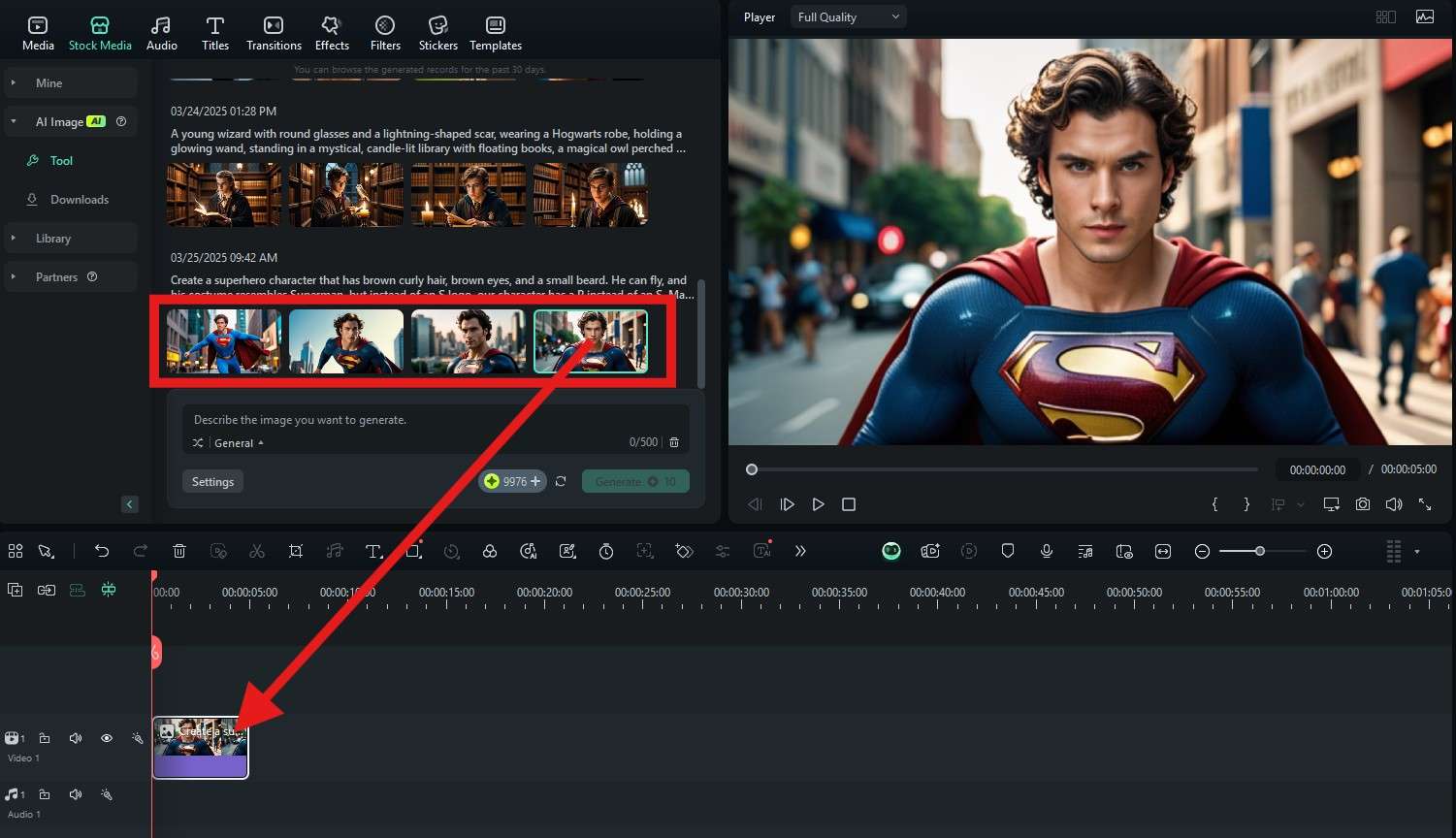Switch to the Effects tab

(x=332, y=33)
